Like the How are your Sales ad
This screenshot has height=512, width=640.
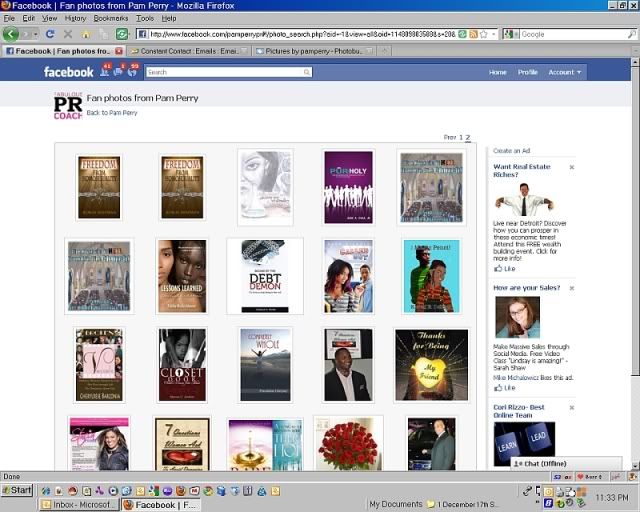[x=504, y=388]
